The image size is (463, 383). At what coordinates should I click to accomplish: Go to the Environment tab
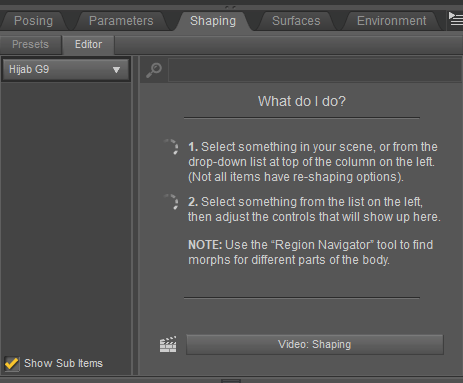[x=391, y=21]
